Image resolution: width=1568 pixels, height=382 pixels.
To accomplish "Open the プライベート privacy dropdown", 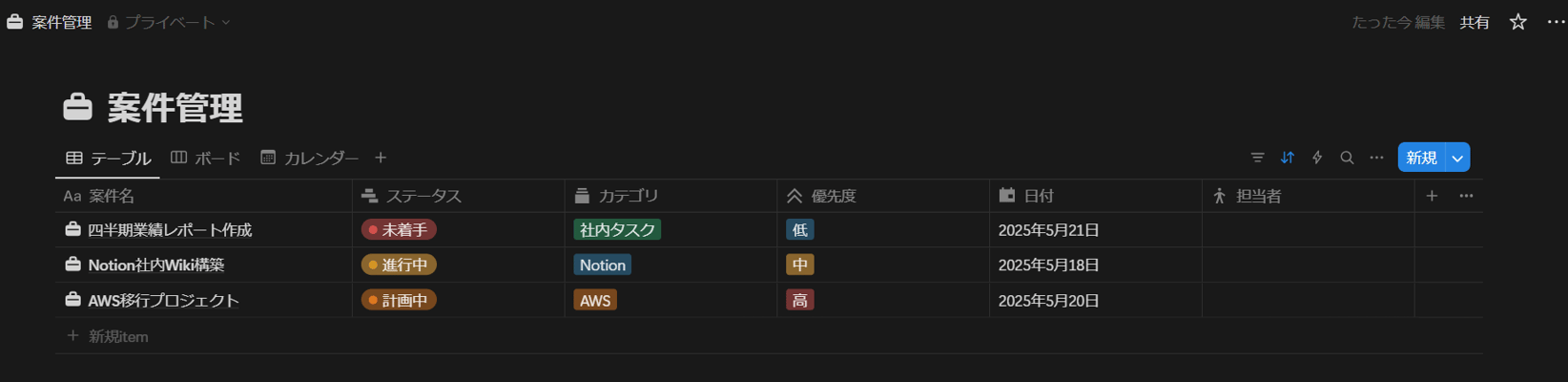I will (169, 22).
